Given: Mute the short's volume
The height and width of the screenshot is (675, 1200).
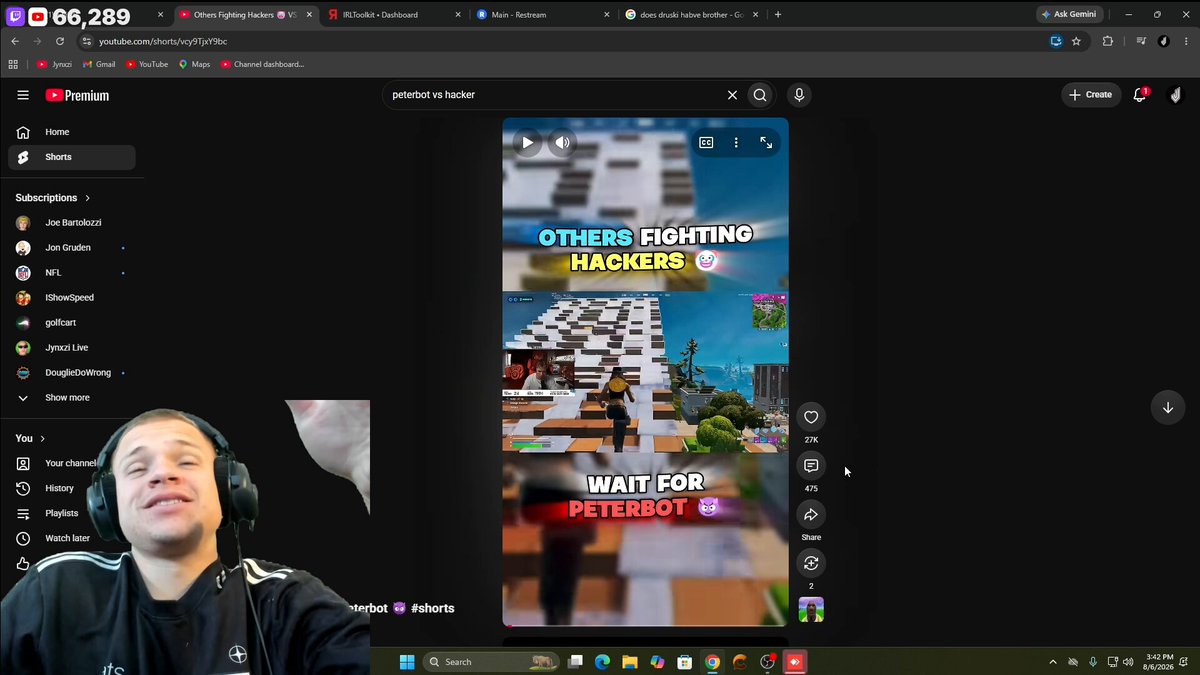Looking at the screenshot, I should pyautogui.click(x=562, y=143).
